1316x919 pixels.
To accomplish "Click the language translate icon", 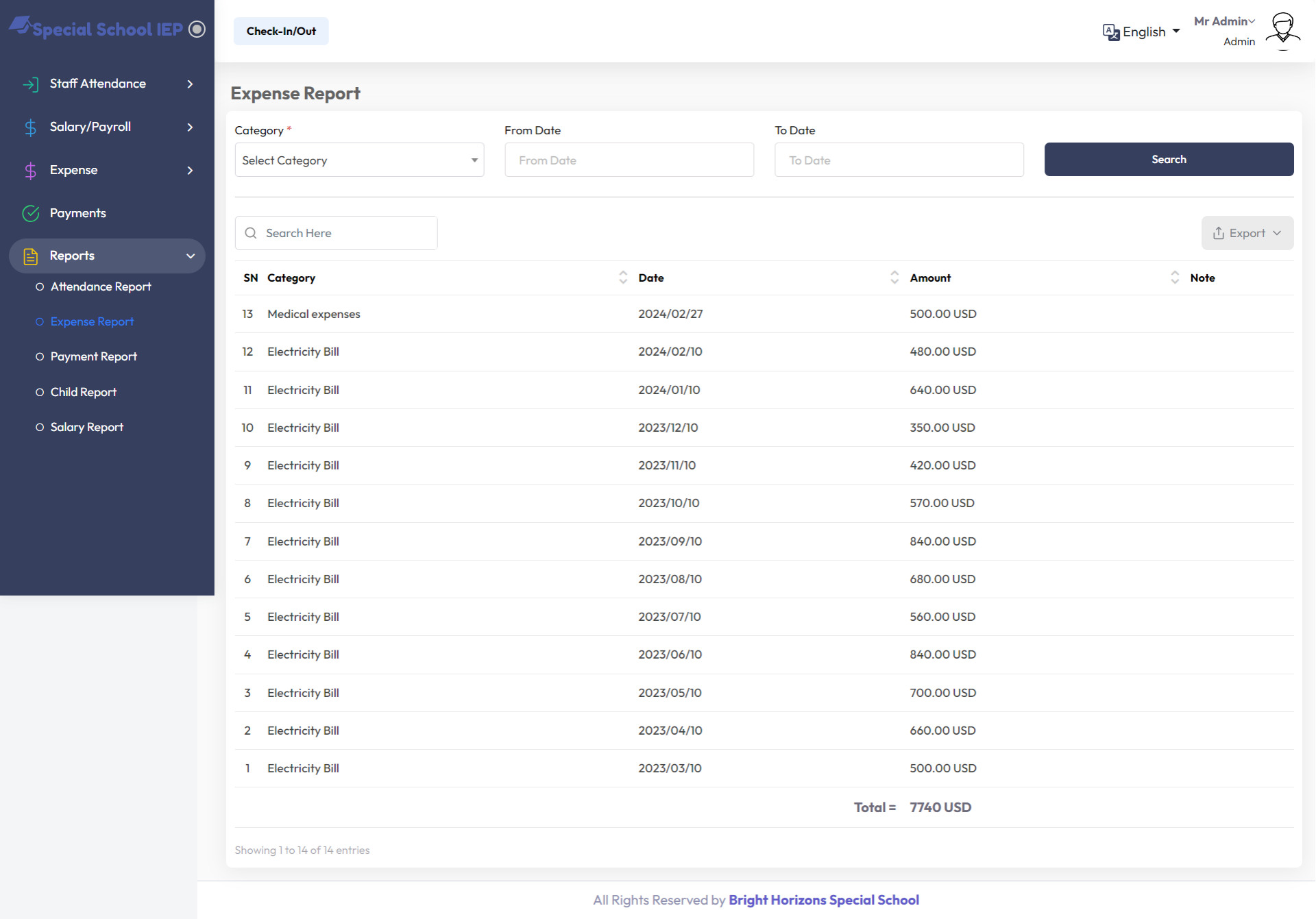I will tap(1110, 32).
